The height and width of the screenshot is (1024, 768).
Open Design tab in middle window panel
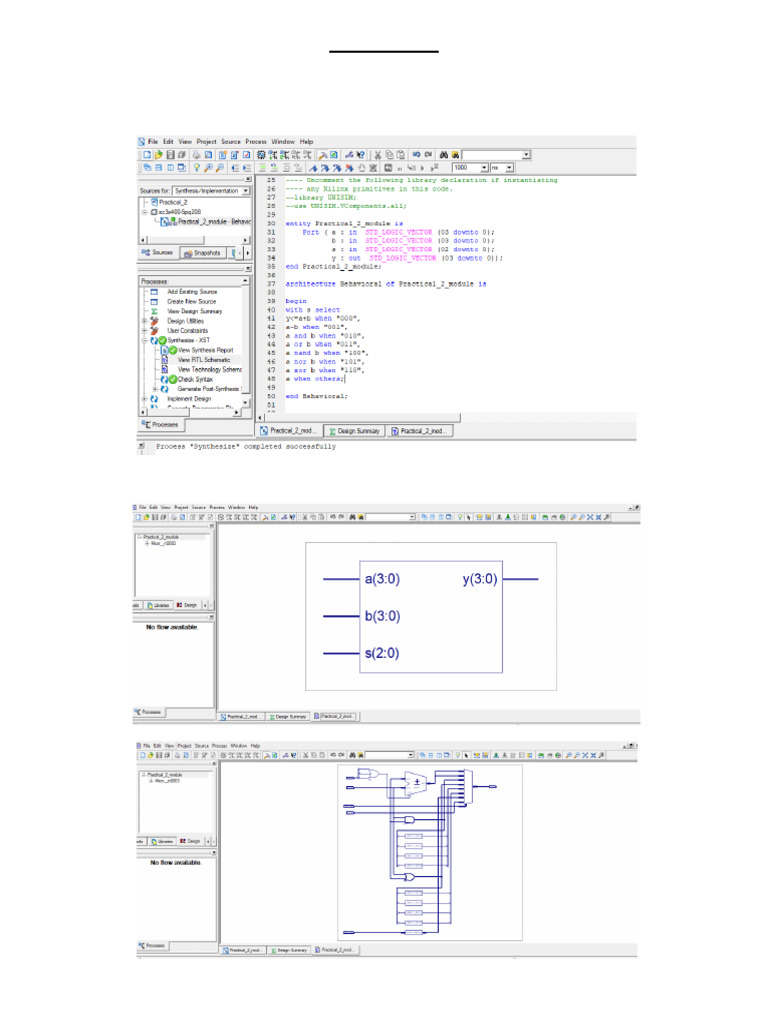(187, 605)
